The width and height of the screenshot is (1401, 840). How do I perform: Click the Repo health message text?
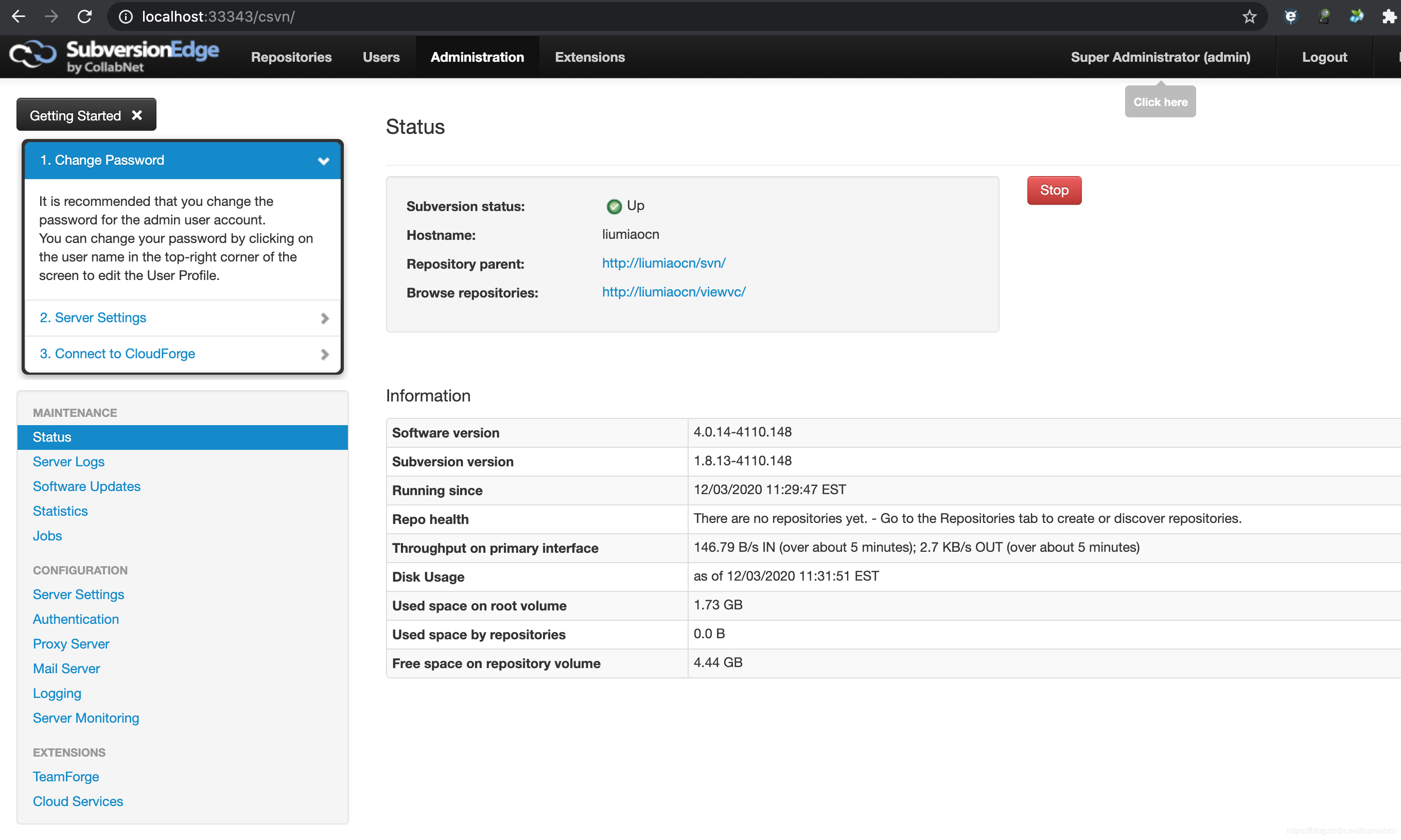pos(968,518)
